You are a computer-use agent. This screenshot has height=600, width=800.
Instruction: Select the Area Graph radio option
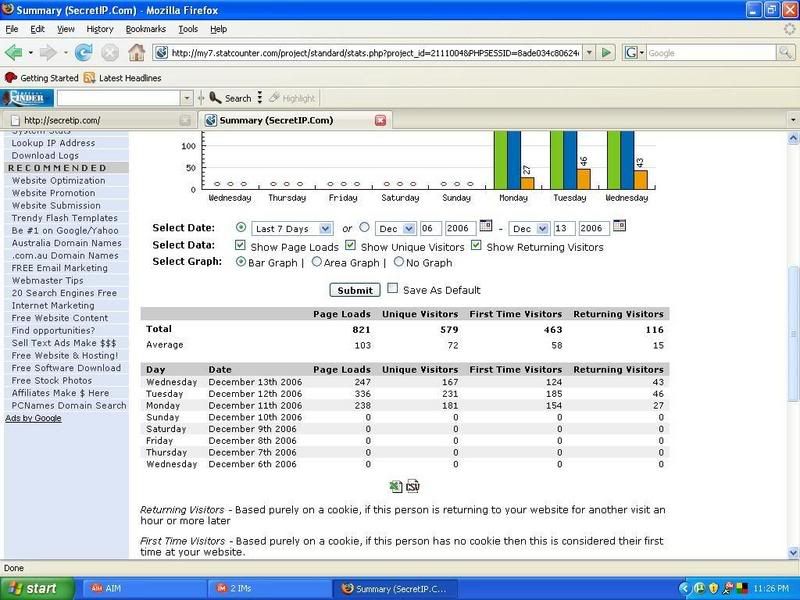coord(317,262)
